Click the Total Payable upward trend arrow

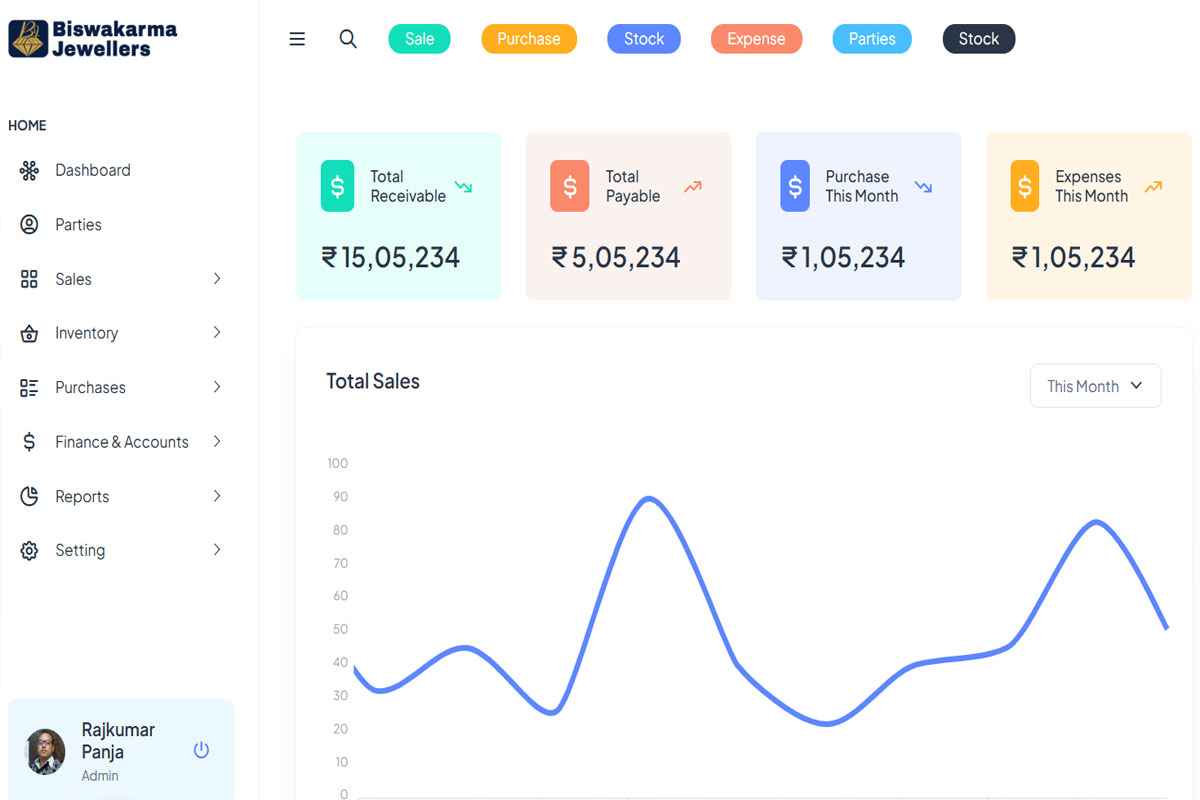pyautogui.click(x=693, y=186)
